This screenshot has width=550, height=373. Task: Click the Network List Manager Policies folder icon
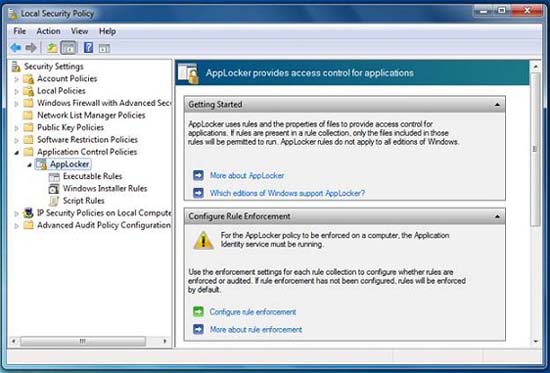(28, 115)
